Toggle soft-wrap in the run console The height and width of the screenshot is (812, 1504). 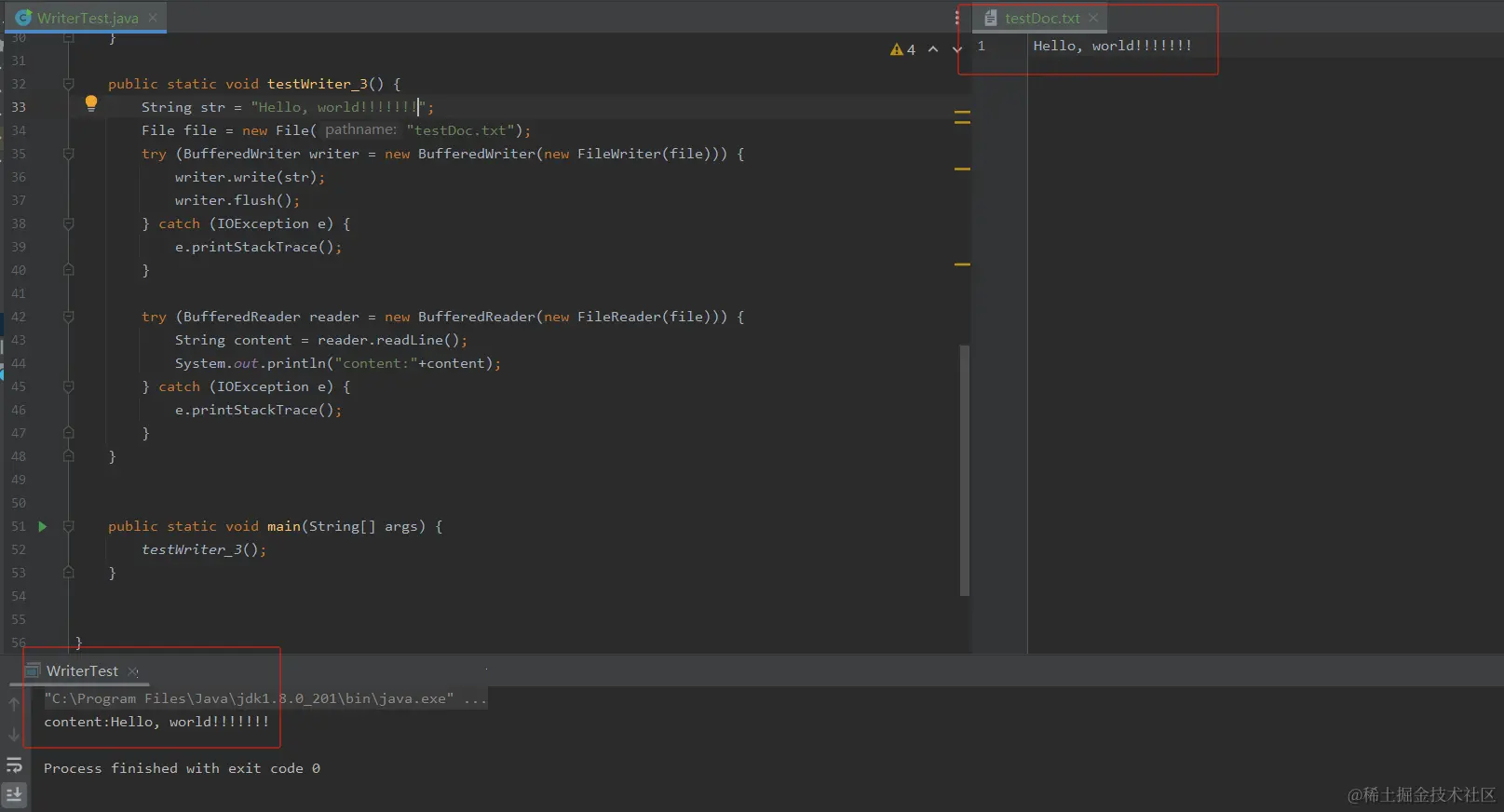click(14, 765)
